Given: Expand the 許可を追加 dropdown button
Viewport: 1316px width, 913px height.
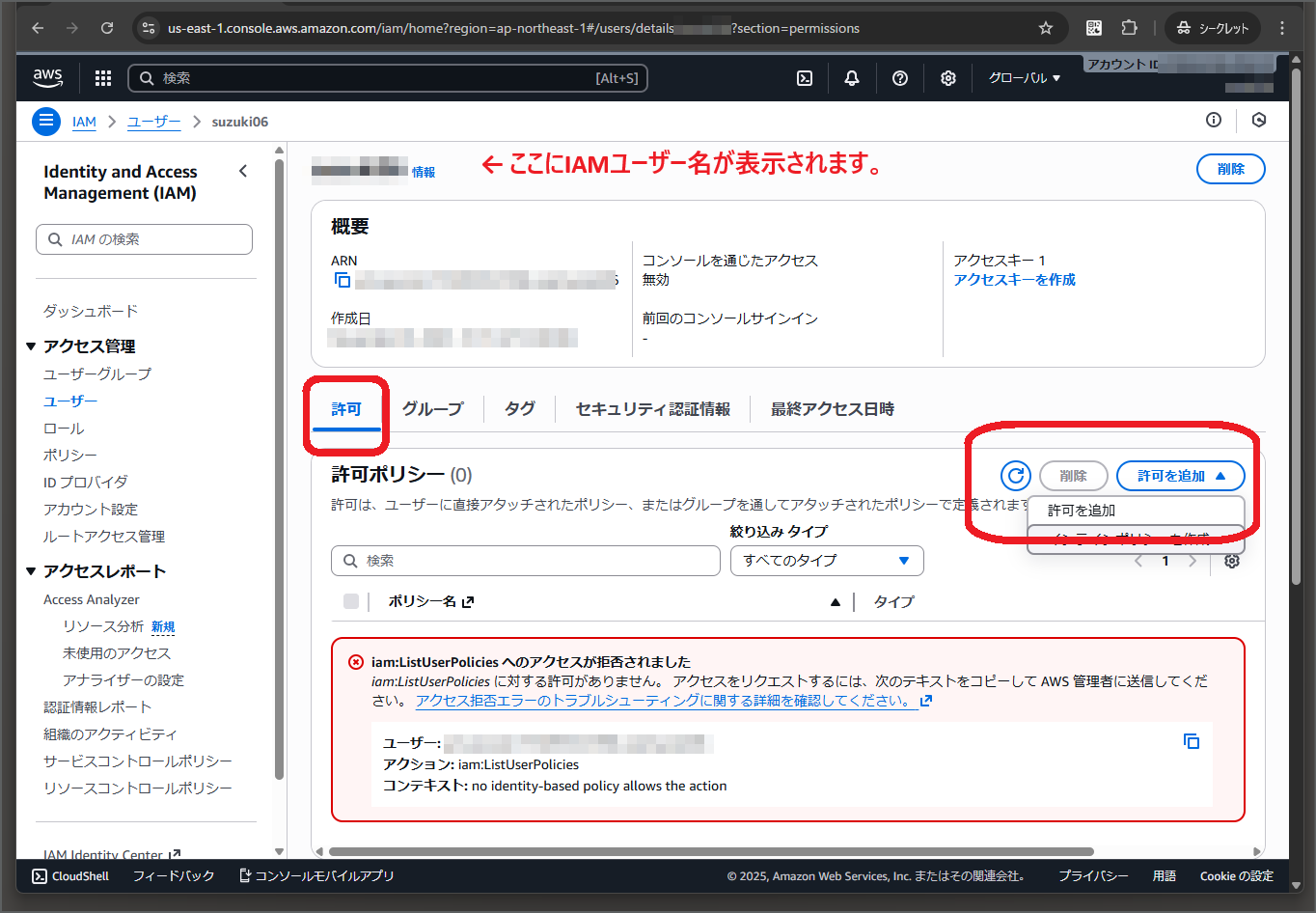Looking at the screenshot, I should 1181,476.
